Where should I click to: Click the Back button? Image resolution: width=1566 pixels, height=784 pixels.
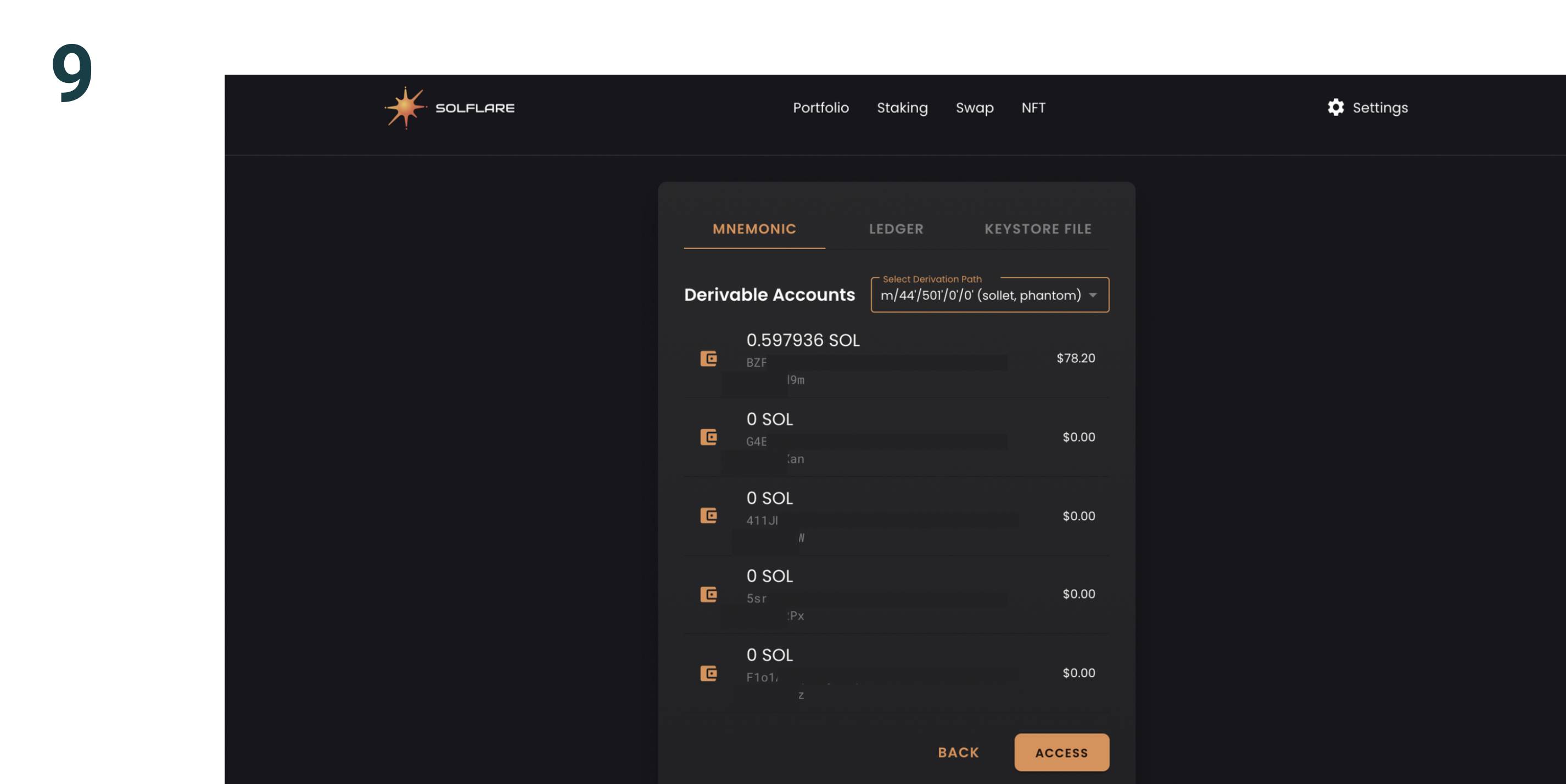click(x=958, y=752)
